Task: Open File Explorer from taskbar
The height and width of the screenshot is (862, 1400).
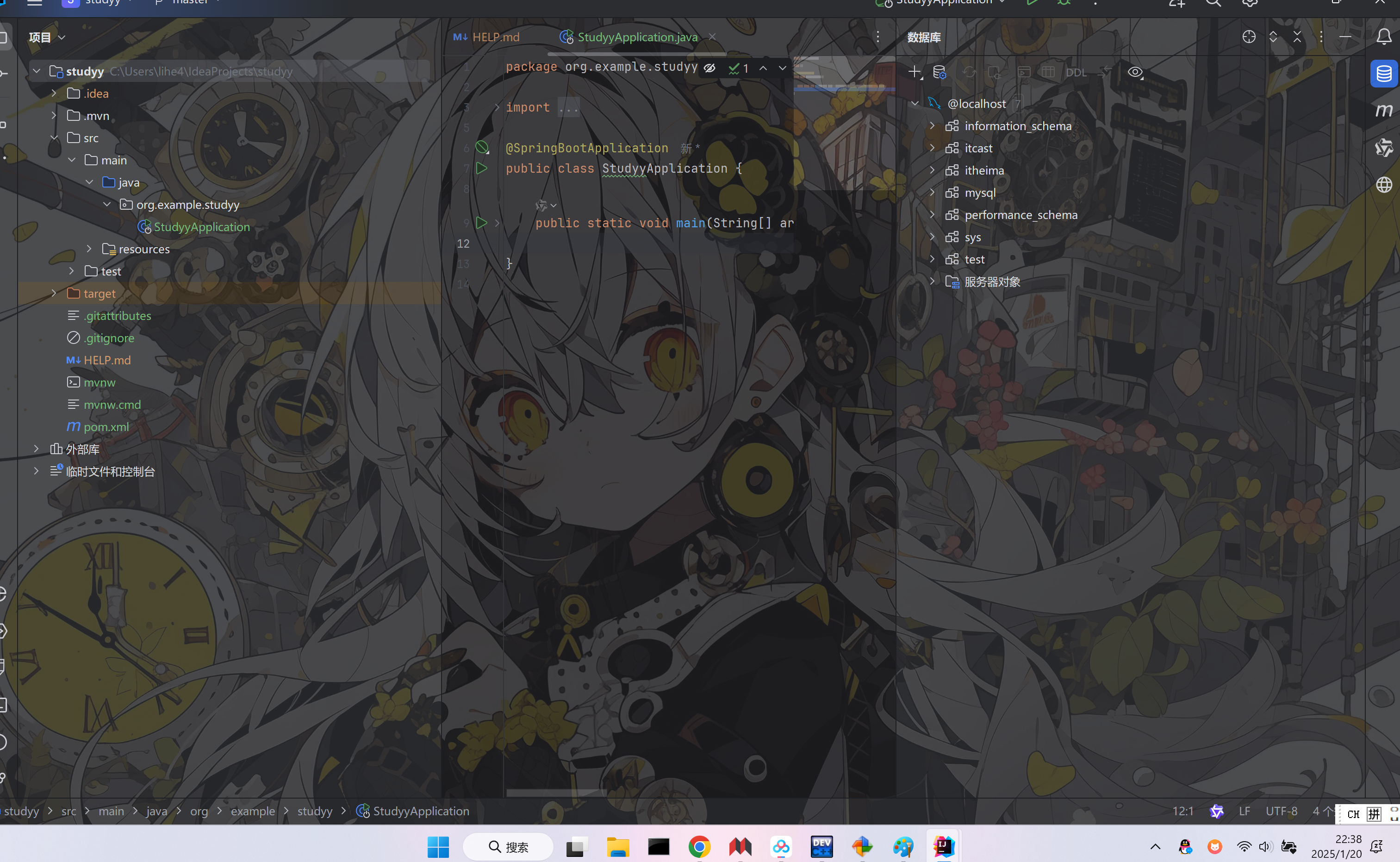Action: 618,847
